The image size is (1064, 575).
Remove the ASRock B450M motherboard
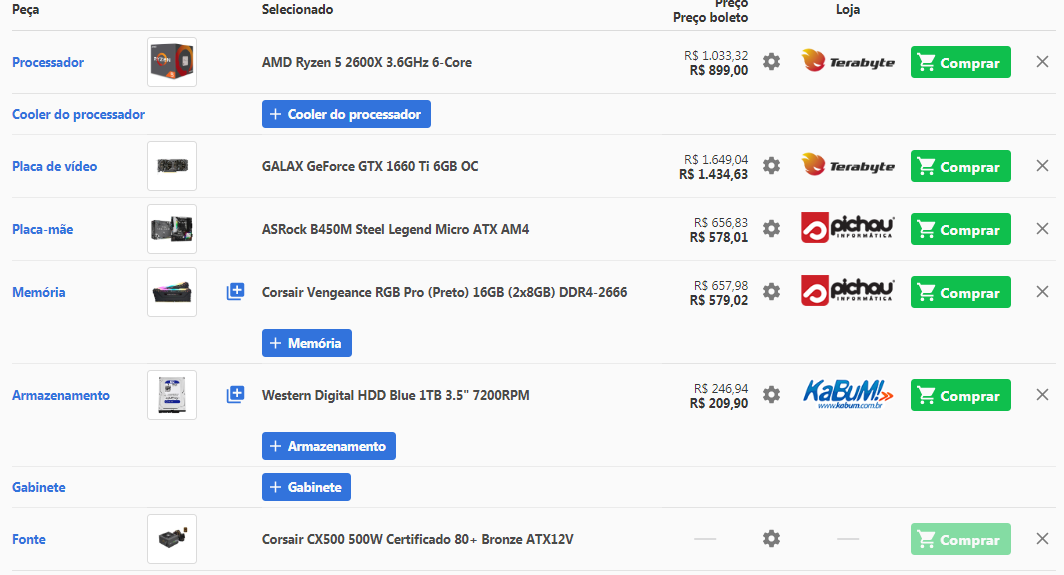pyautogui.click(x=1042, y=229)
